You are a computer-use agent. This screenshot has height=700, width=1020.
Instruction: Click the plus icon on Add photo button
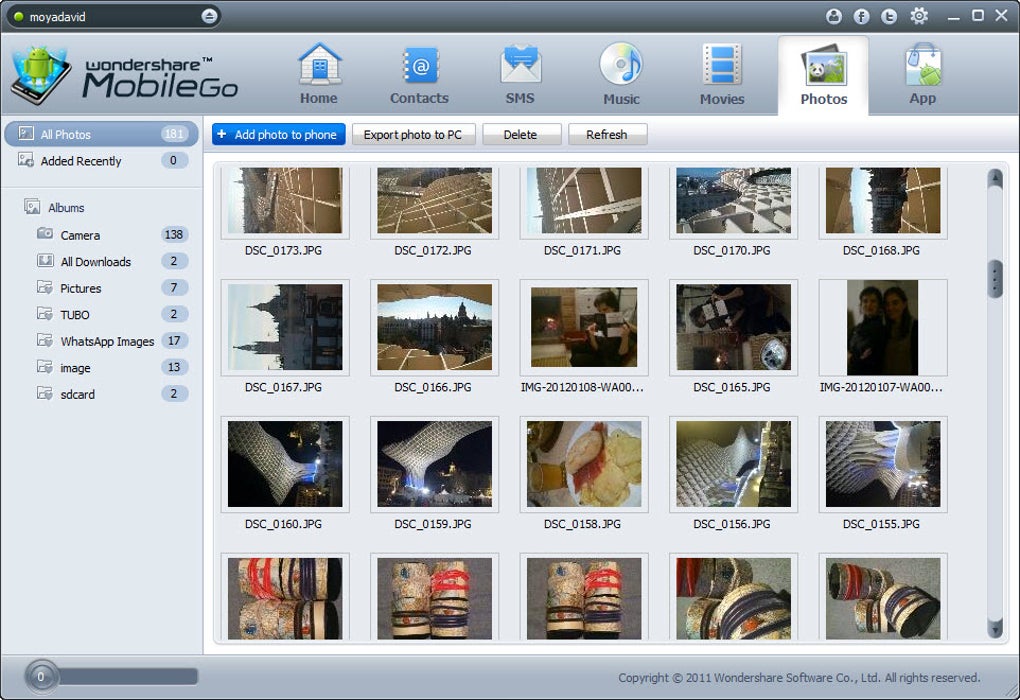pyautogui.click(x=222, y=134)
